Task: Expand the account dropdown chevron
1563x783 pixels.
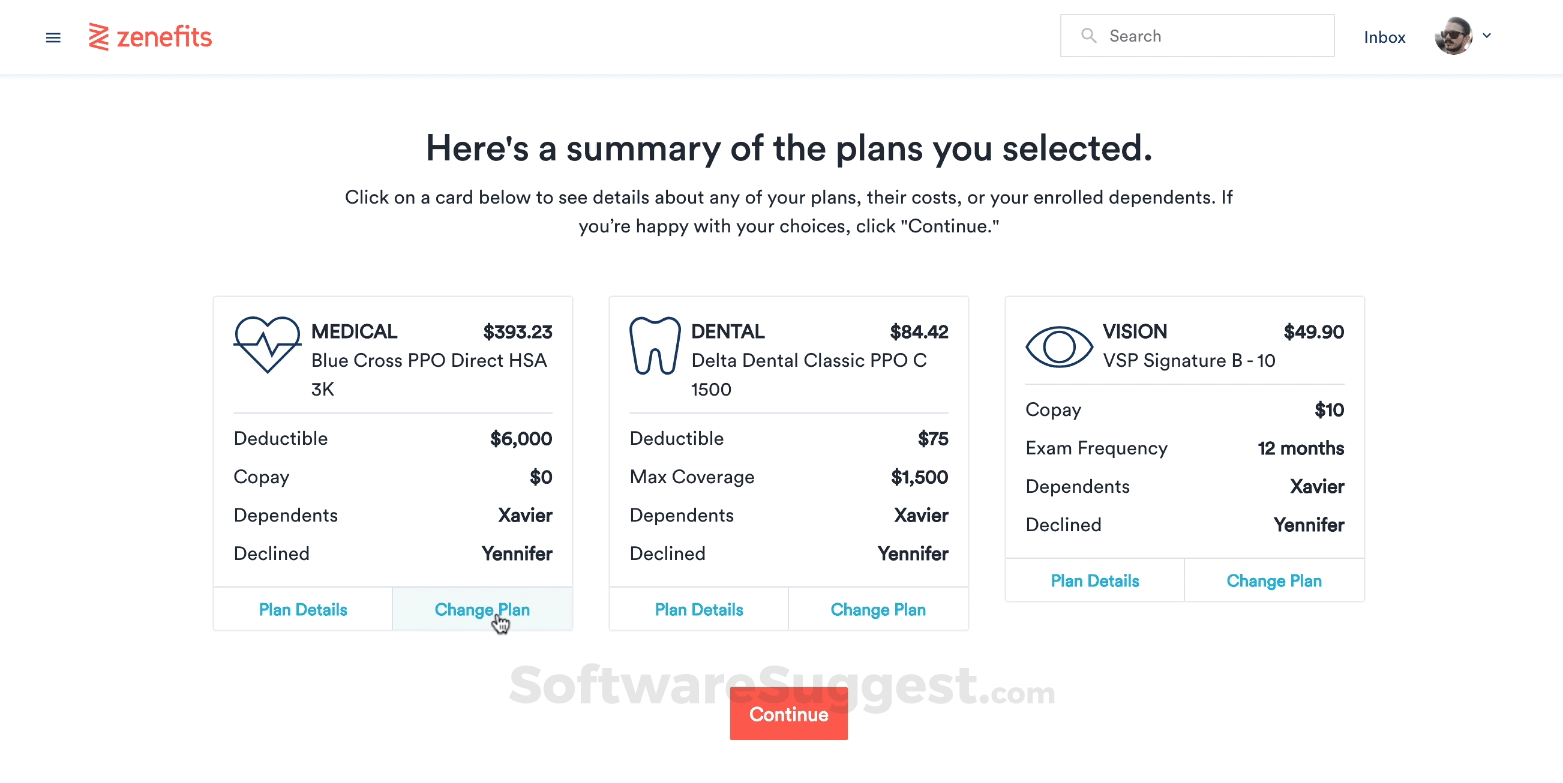Action: point(1487,36)
